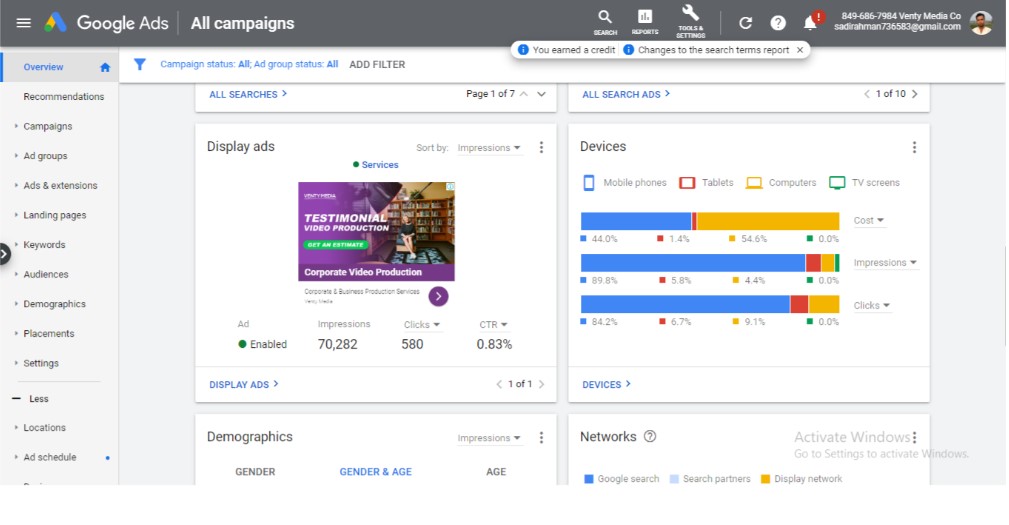Screen dimensions: 1009x525
Task: Click the Corporate Video Production ad thumbnail
Action: tap(376, 231)
